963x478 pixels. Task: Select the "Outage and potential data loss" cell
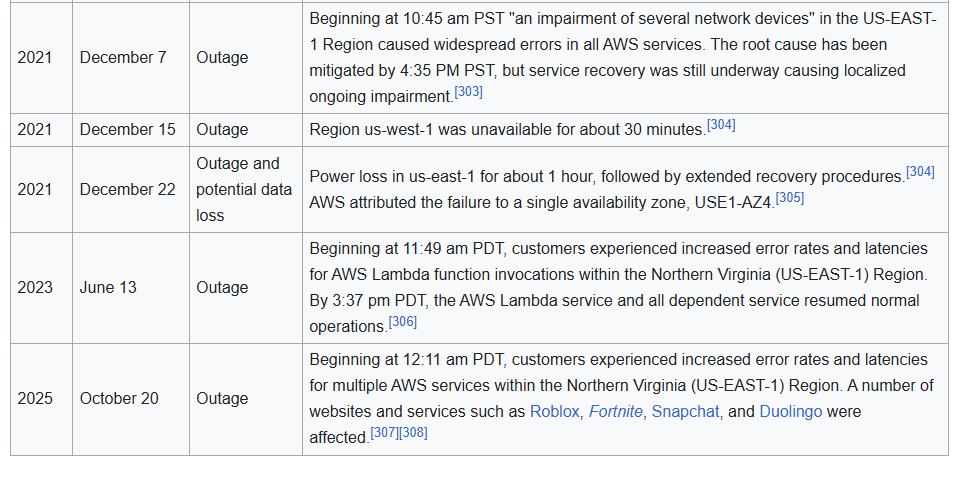244,189
